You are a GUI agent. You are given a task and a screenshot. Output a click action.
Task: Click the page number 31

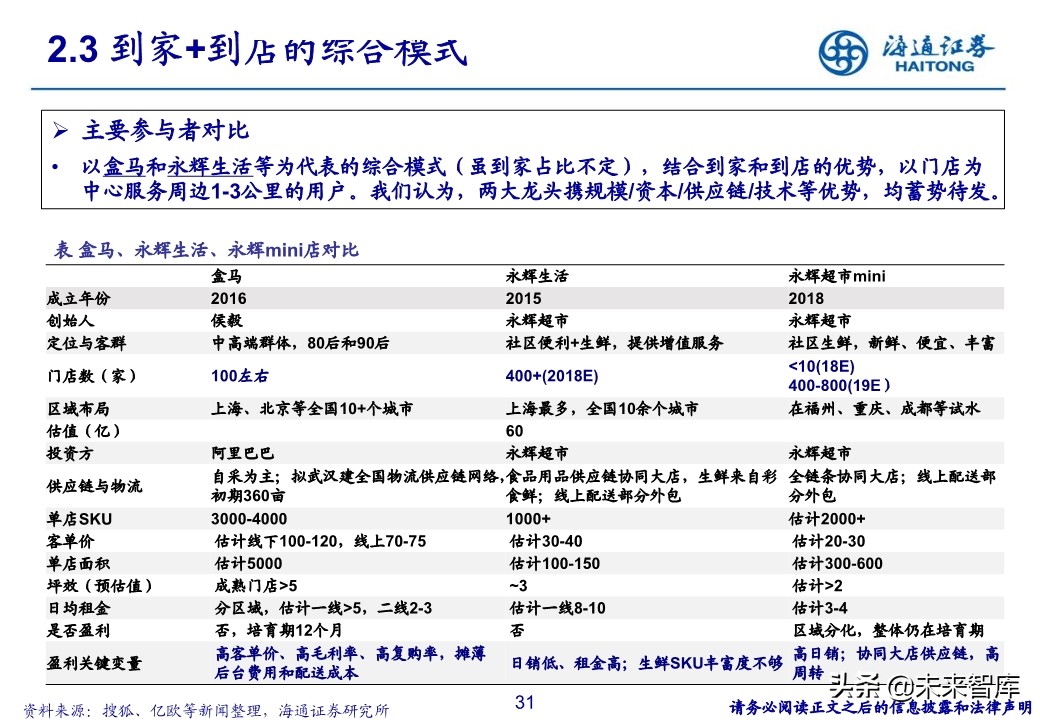(x=524, y=698)
